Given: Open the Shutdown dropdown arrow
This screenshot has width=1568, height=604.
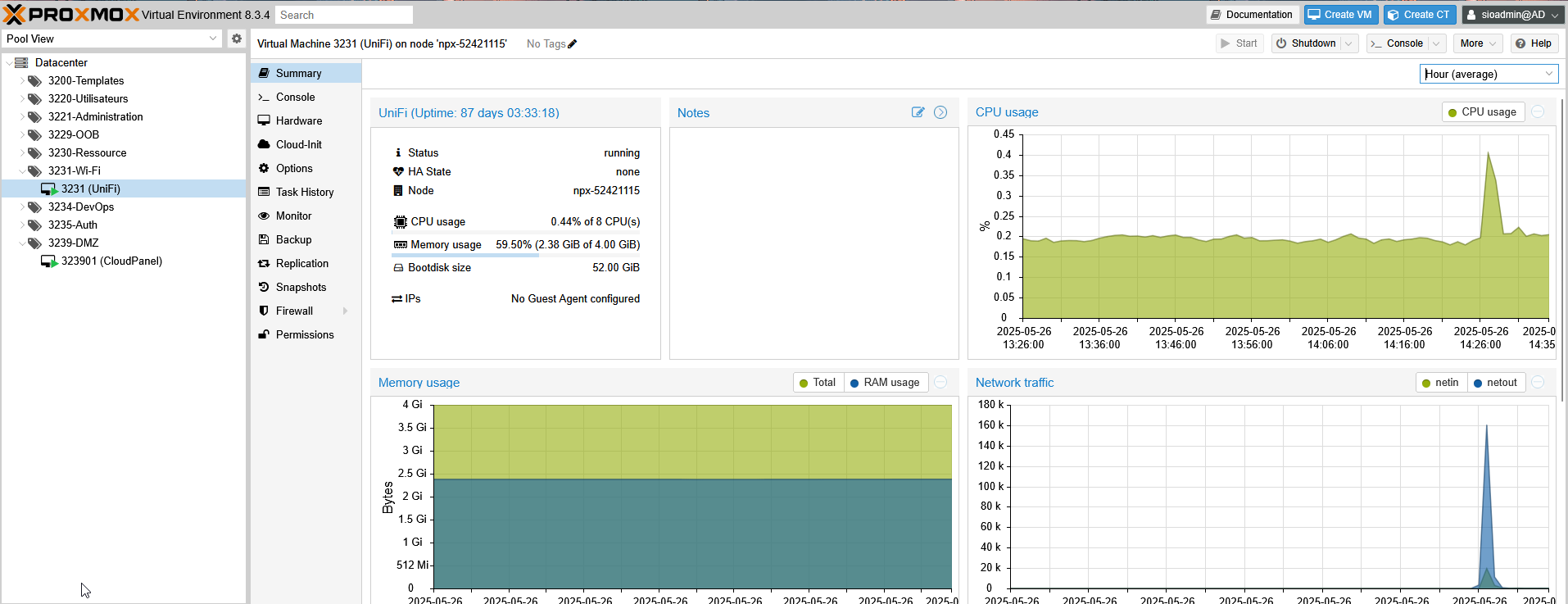Looking at the screenshot, I should [1348, 43].
